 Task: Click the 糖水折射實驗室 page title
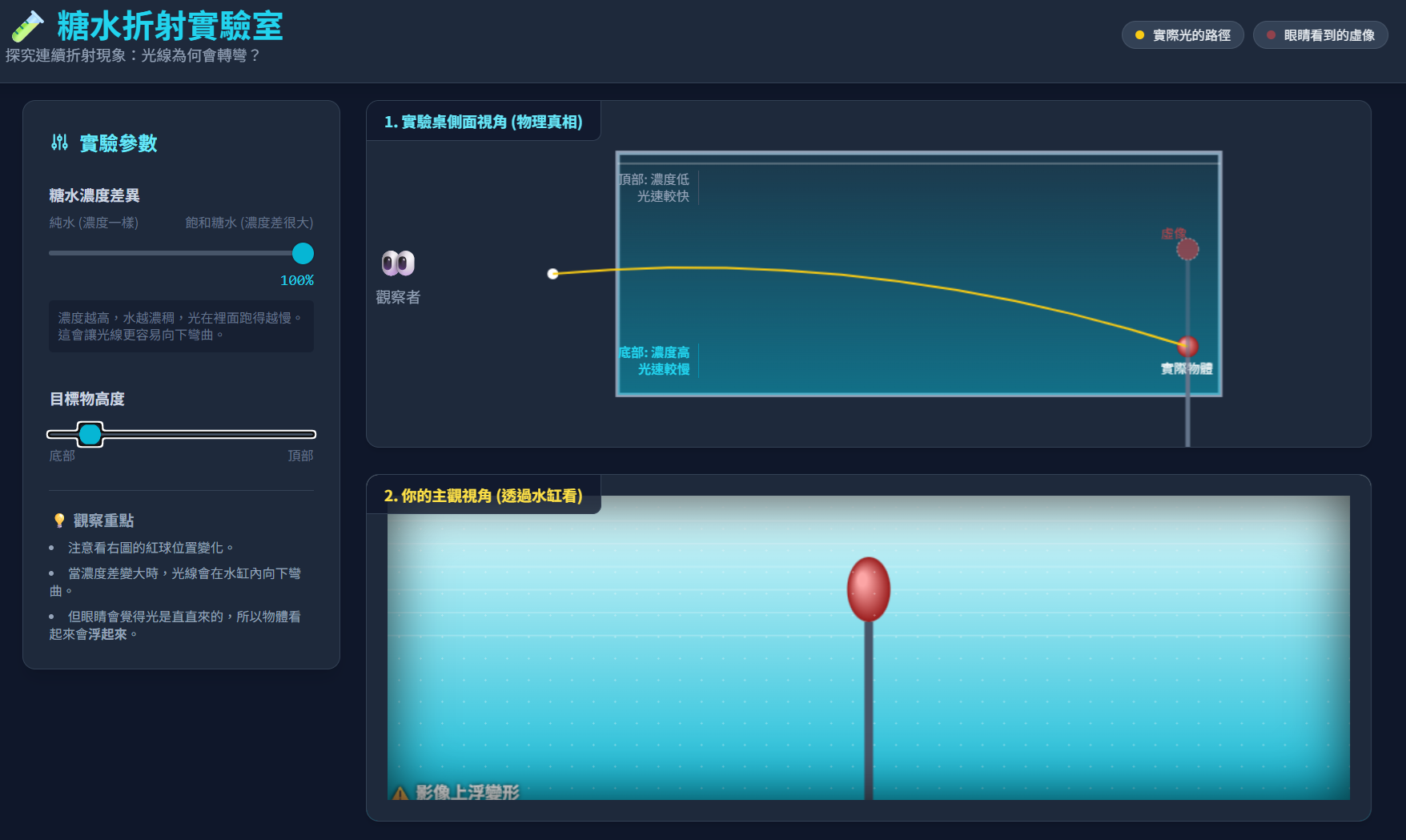(170, 26)
